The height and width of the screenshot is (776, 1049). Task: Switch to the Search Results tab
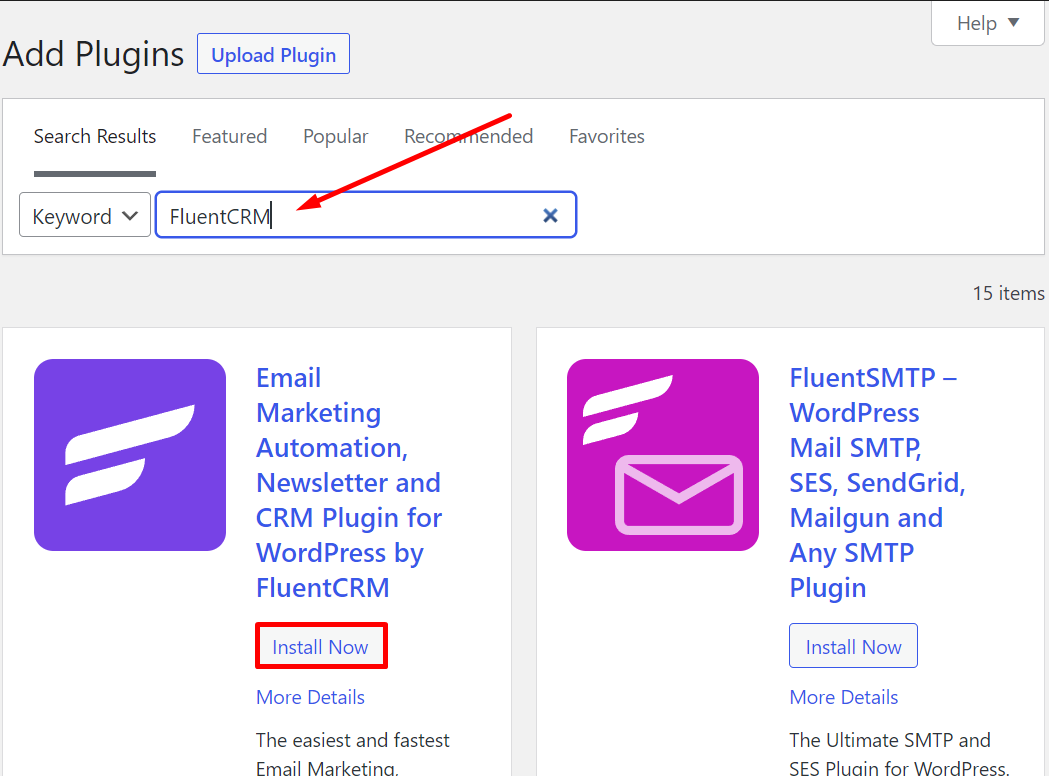coord(95,136)
